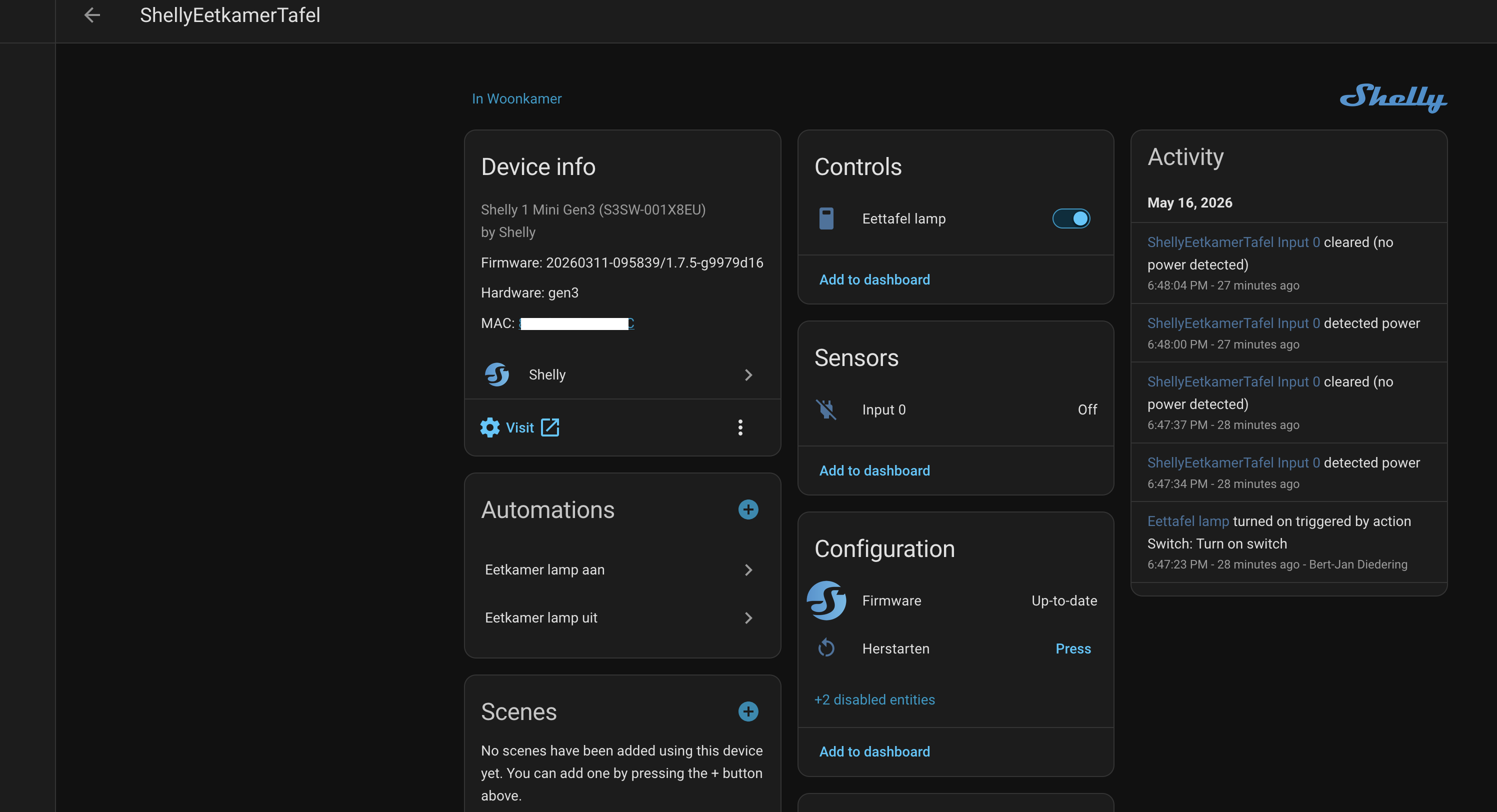Click the Visit external link icon
This screenshot has height=812, width=1497.
pos(550,427)
